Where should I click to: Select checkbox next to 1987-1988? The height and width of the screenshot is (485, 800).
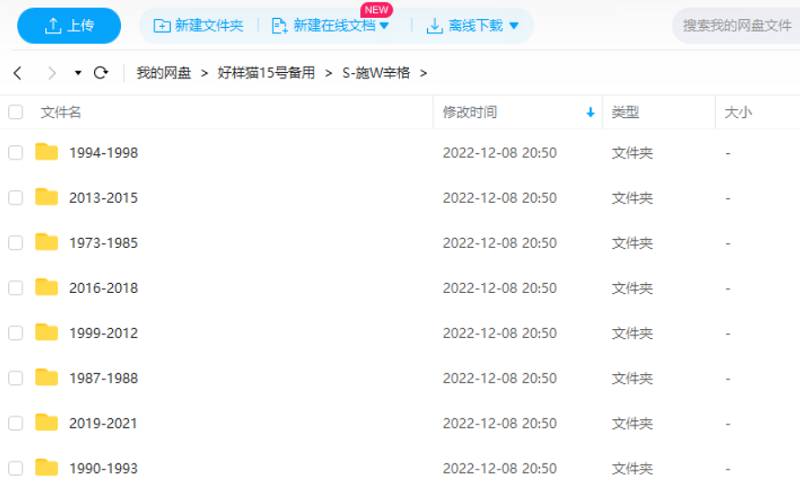pos(16,378)
